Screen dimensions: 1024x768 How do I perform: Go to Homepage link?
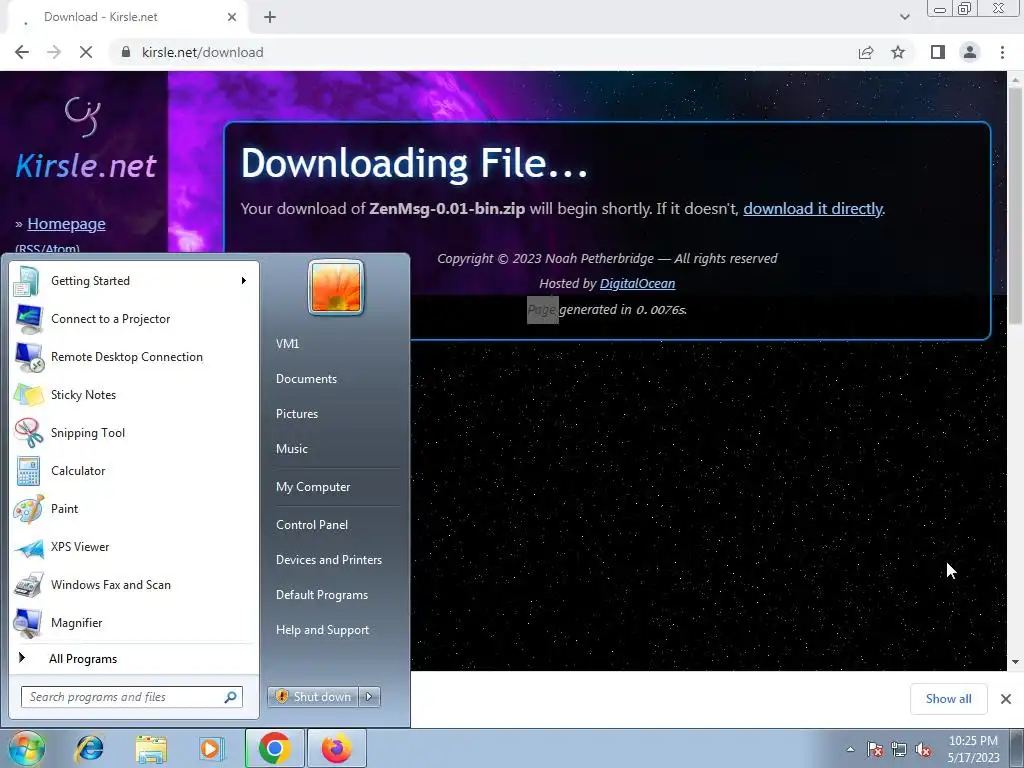coord(66,224)
